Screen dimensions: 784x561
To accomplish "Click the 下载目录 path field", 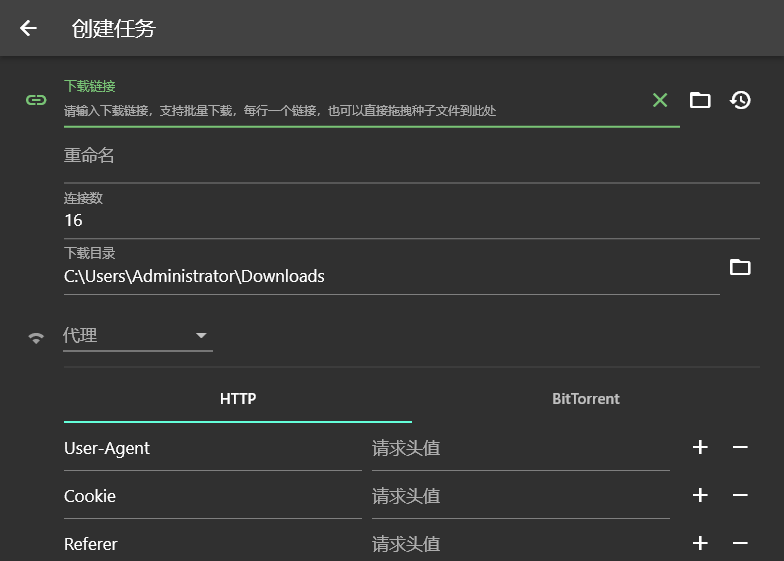I will [x=390, y=276].
